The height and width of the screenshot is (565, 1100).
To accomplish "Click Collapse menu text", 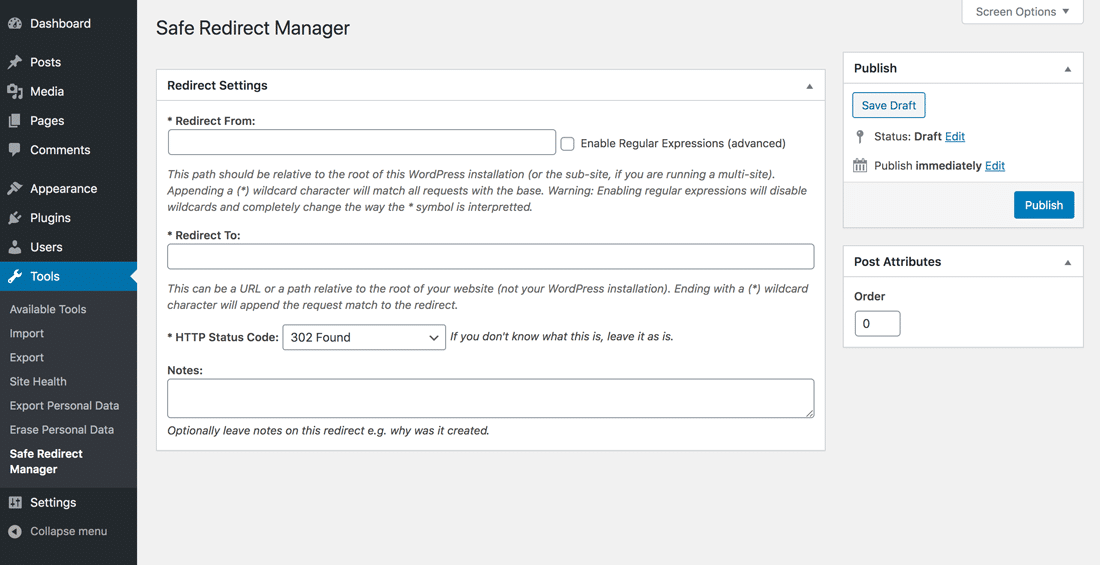I will pos(69,531).
